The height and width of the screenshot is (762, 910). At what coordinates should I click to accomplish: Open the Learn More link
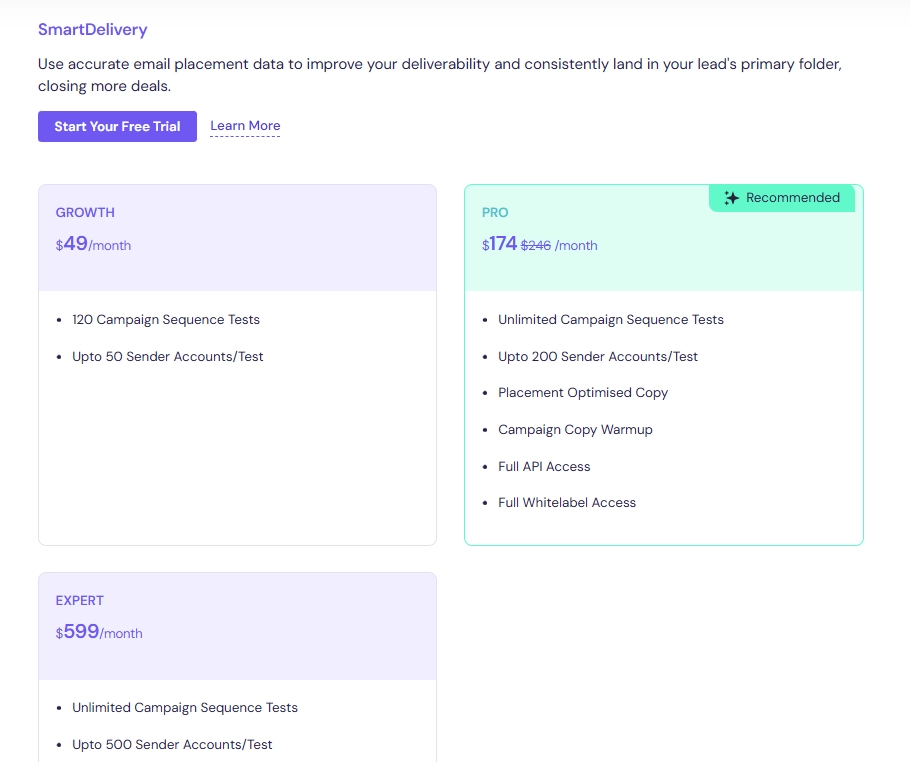[x=245, y=126]
